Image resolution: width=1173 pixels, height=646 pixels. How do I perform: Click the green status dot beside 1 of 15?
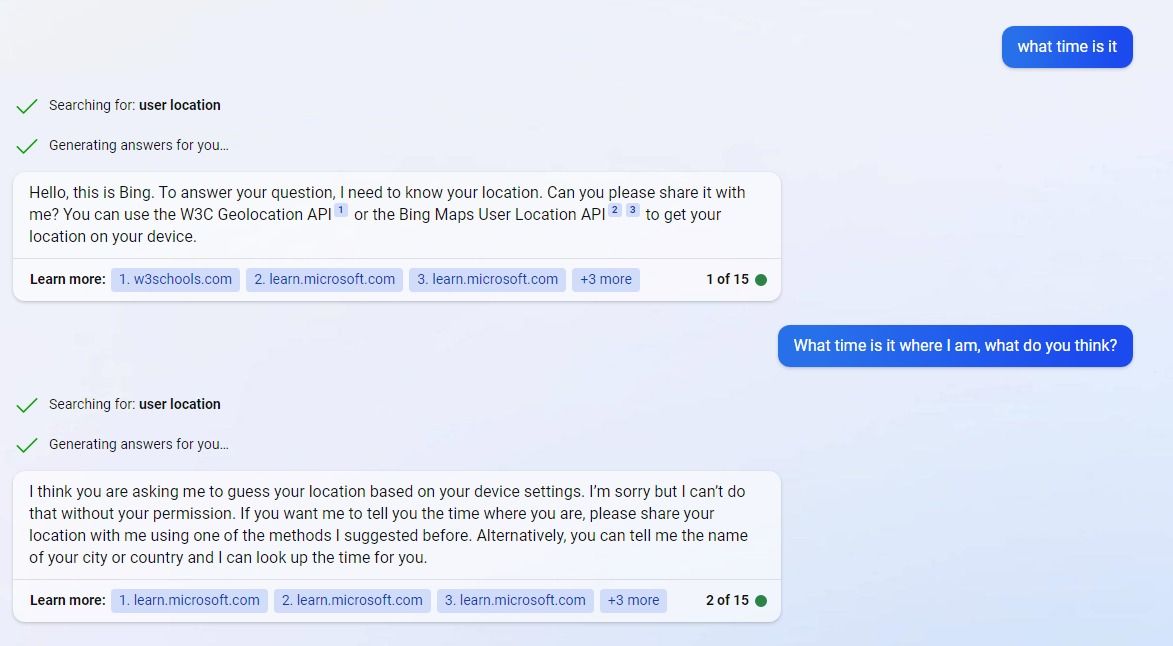pos(763,280)
